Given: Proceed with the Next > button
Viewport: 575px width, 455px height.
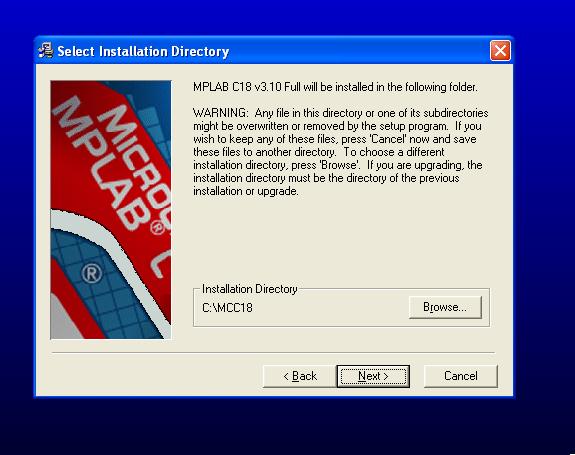Looking at the screenshot, I should click(373, 376).
